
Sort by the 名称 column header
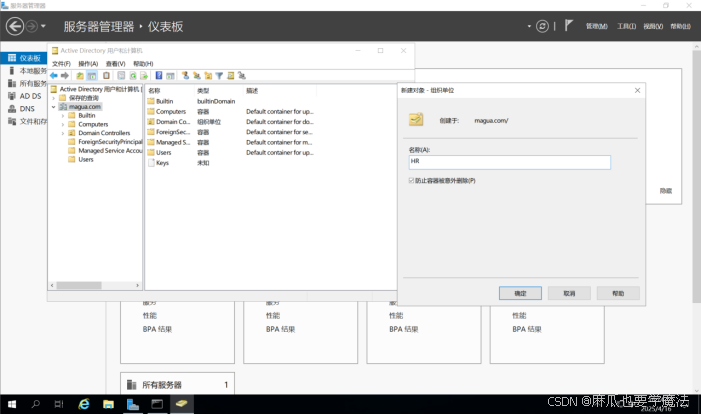(170, 91)
